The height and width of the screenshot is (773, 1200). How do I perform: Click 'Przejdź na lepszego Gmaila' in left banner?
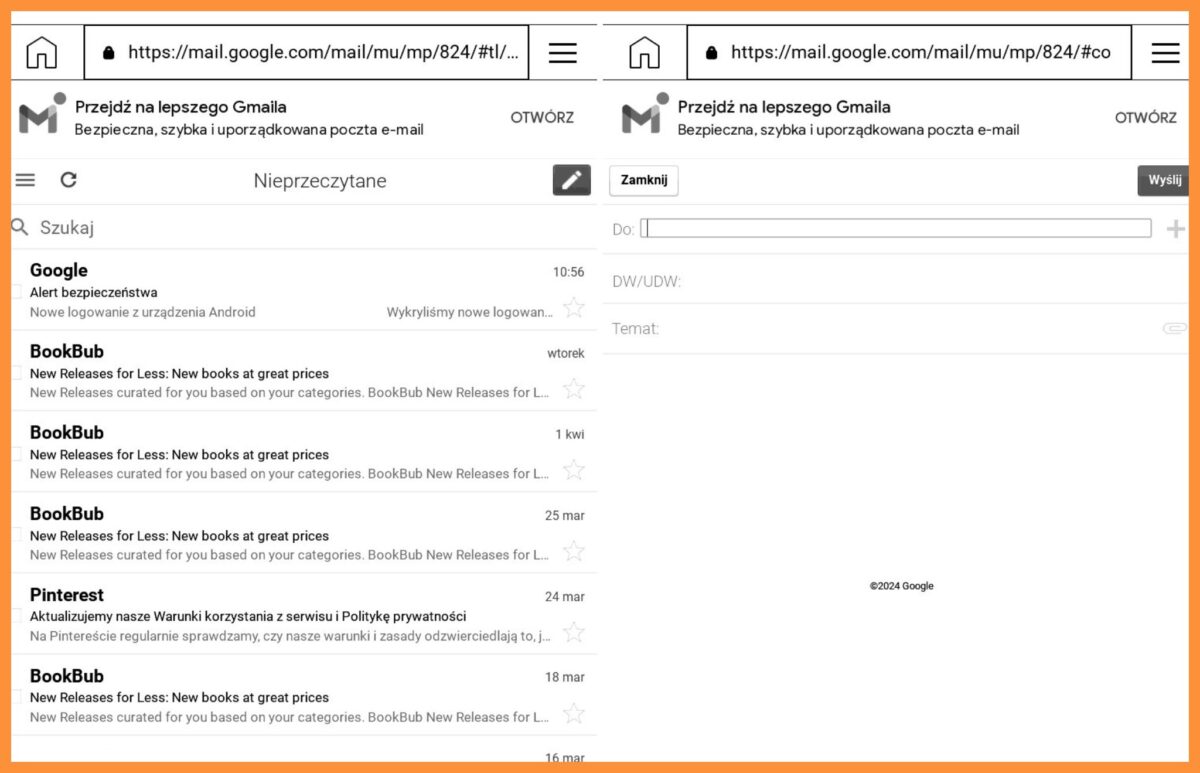click(181, 107)
